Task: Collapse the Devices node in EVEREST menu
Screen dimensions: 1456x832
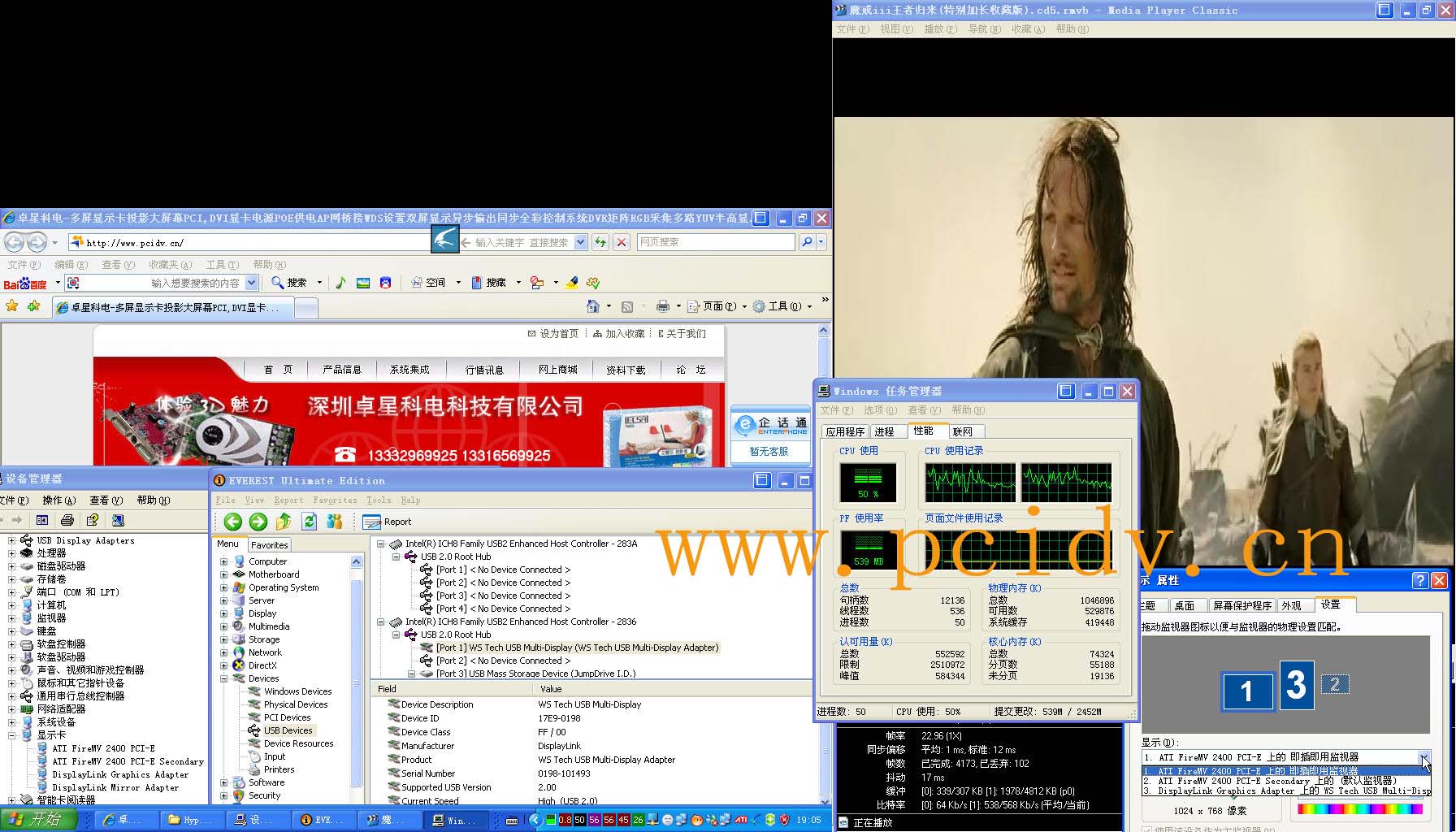Action: tap(223, 678)
